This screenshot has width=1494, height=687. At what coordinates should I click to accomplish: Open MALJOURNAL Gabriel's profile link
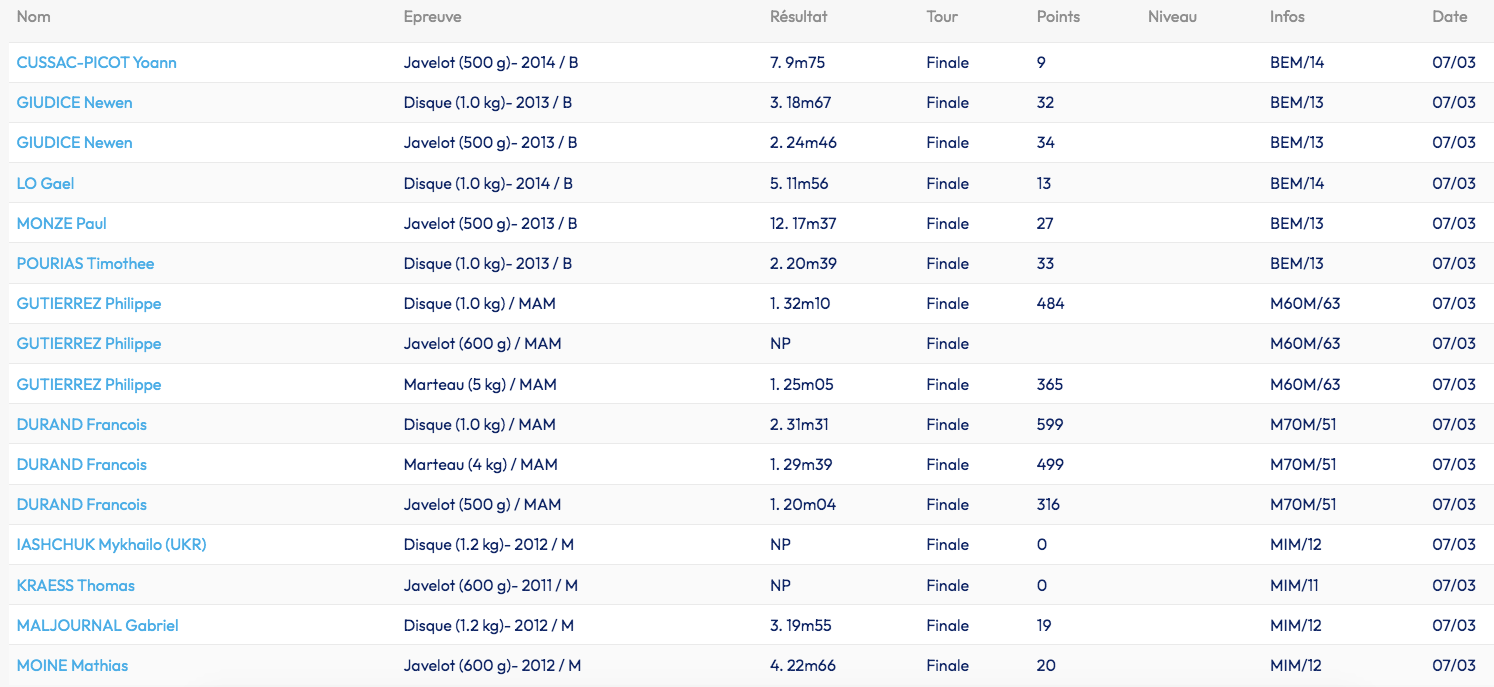[x=97, y=626]
